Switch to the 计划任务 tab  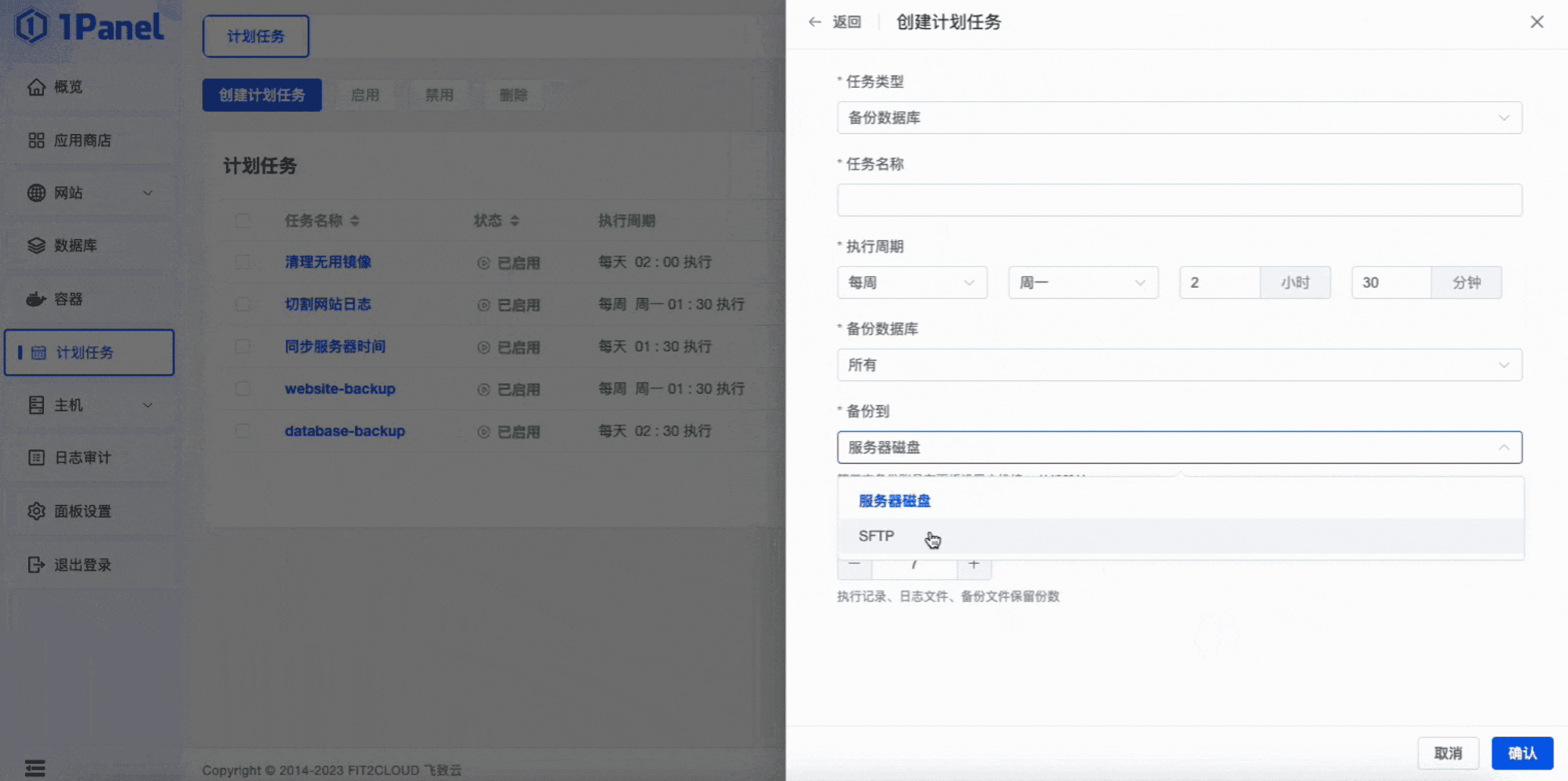[255, 36]
